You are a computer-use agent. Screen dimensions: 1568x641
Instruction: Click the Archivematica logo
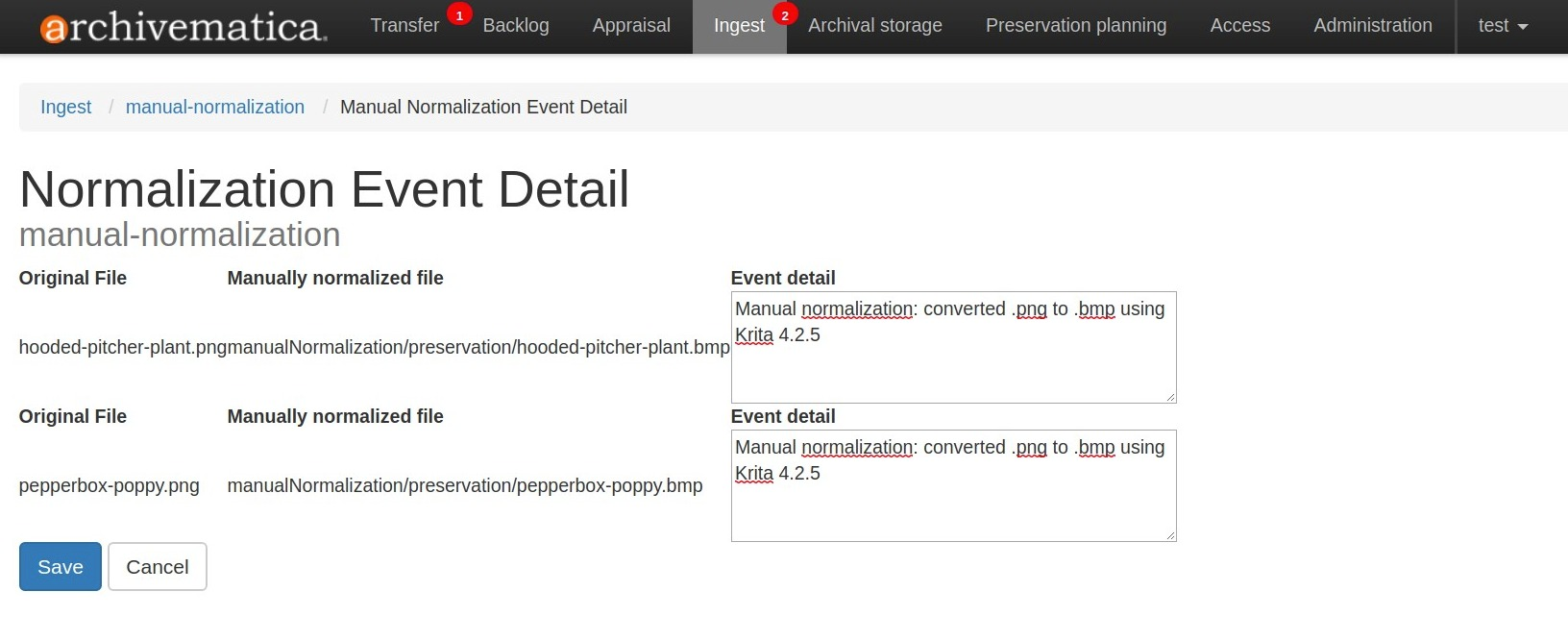(184, 27)
